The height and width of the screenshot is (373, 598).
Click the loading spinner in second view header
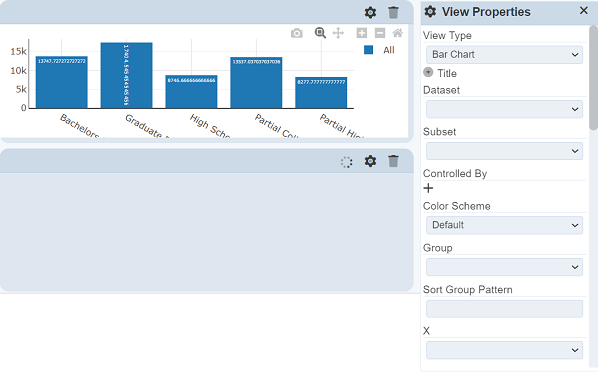pos(346,162)
